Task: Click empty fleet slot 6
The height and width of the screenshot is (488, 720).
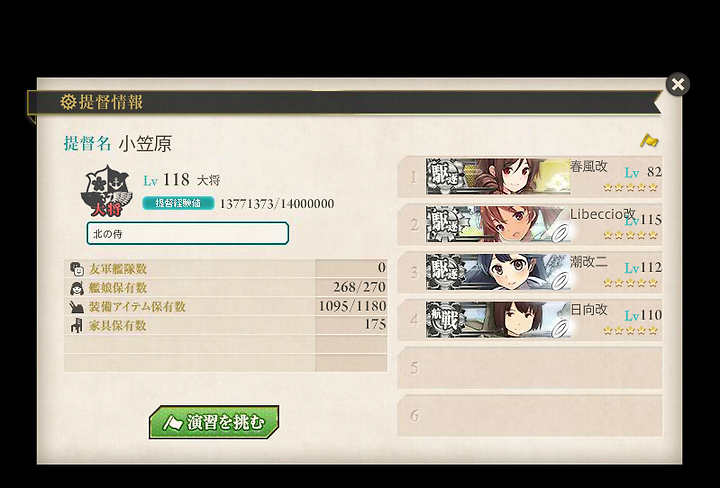Action: (x=530, y=415)
